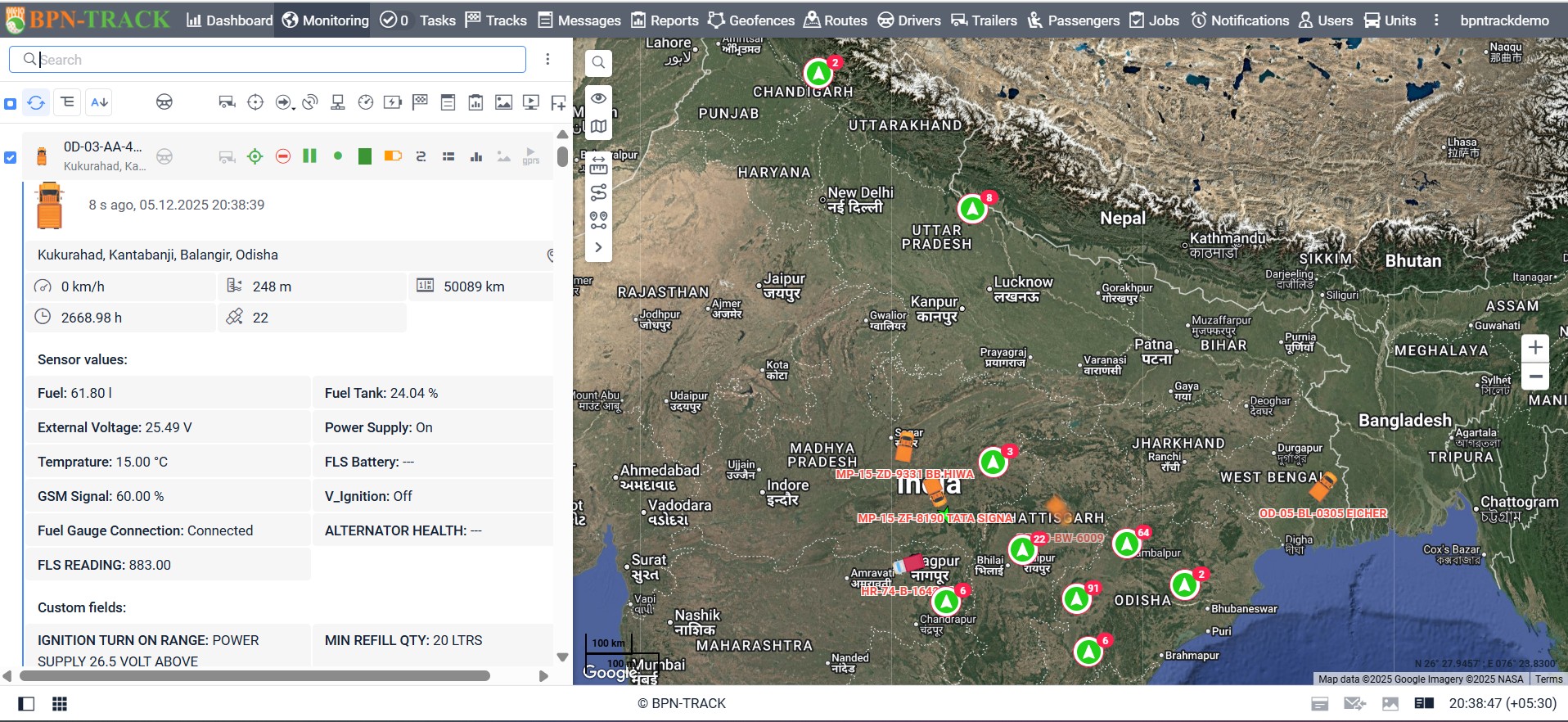
Task: Click the crosshair tracking column icon
Action: point(255,102)
